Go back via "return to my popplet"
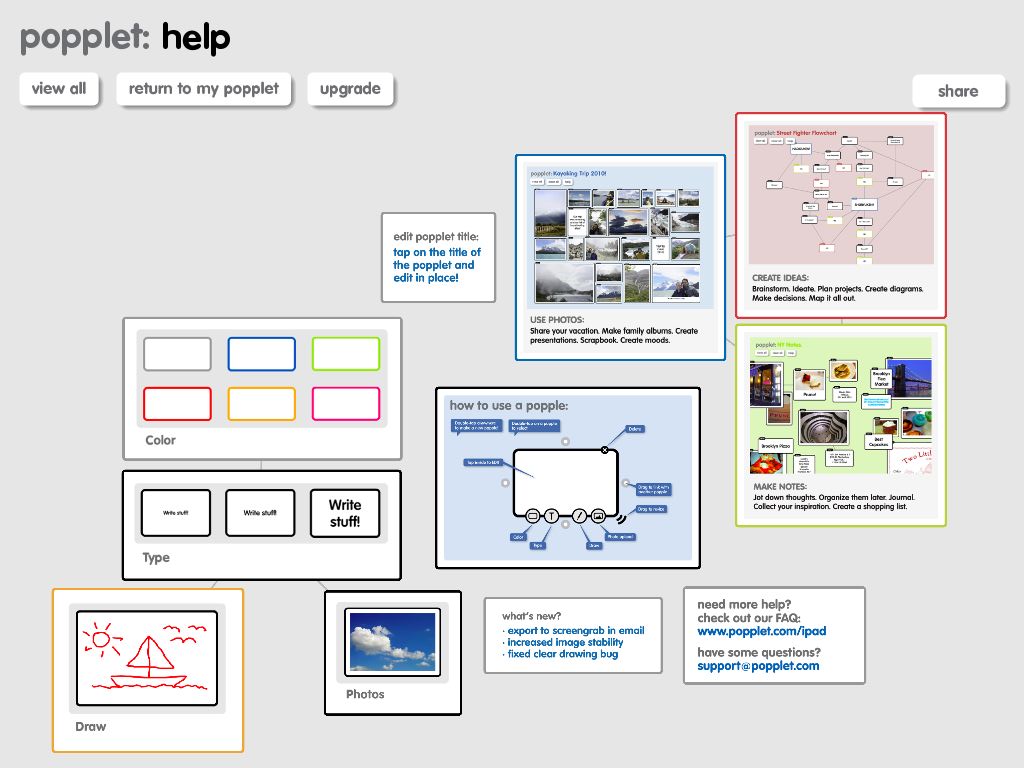Viewport: 1024px width, 768px height. [204, 89]
